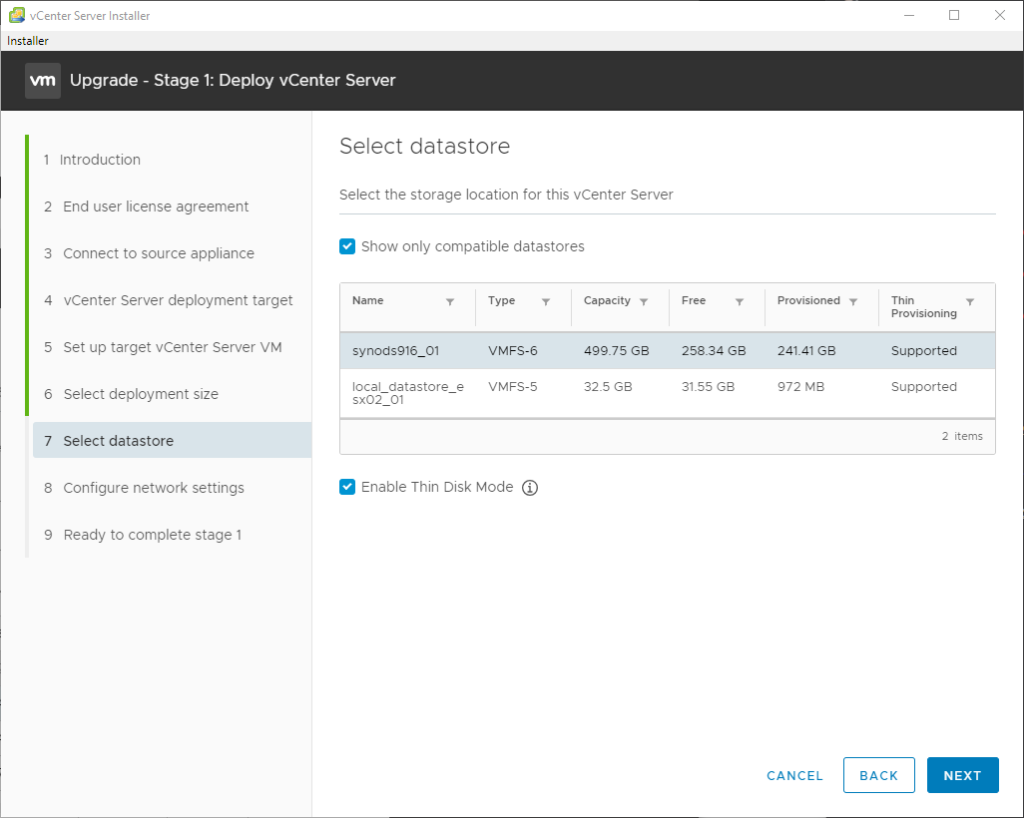
Task: Select the local_datastore_esx02_01 datastore row
Action: 667,393
